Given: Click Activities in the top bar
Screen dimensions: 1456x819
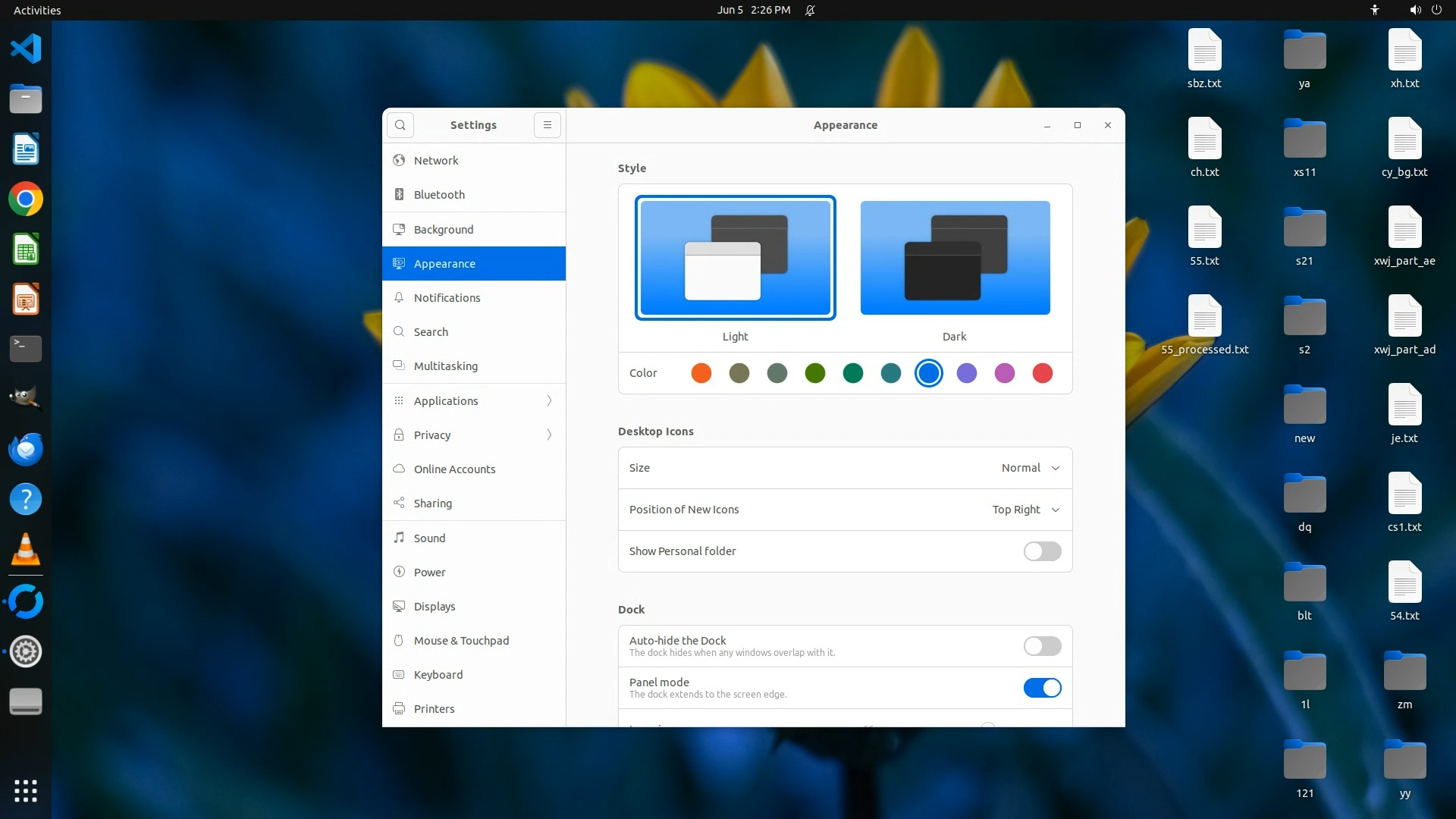Looking at the screenshot, I should coord(37,10).
